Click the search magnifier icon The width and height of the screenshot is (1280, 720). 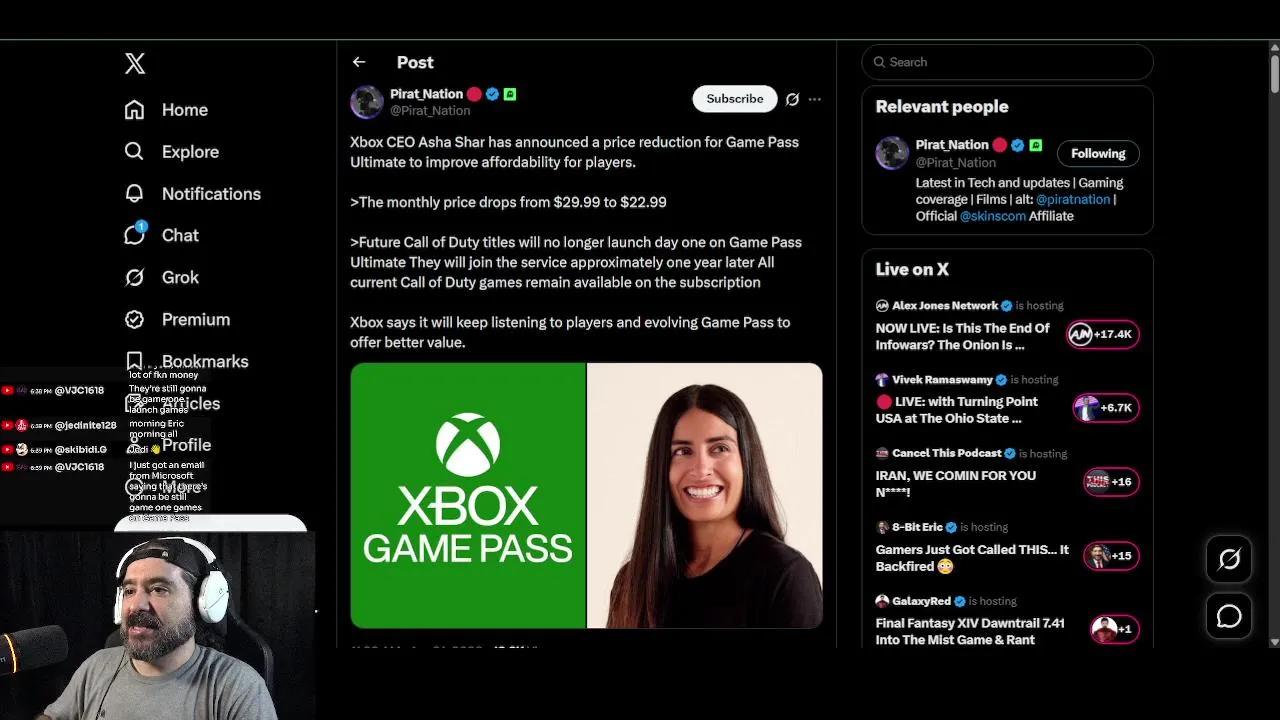[x=880, y=62]
